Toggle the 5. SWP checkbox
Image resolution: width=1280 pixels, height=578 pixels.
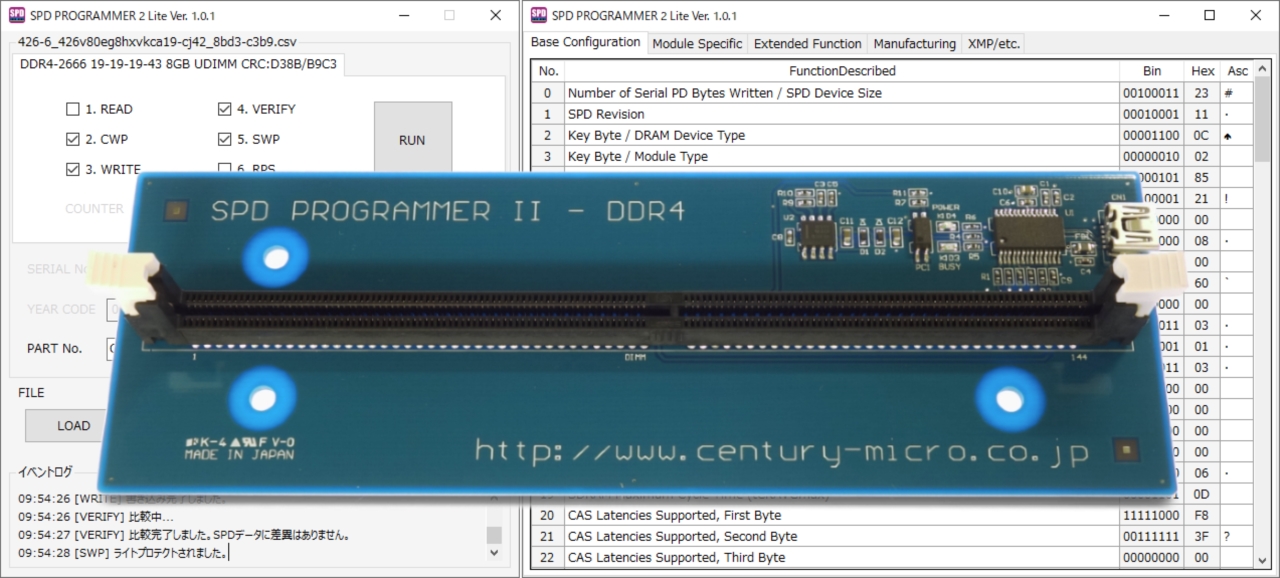[x=224, y=139]
